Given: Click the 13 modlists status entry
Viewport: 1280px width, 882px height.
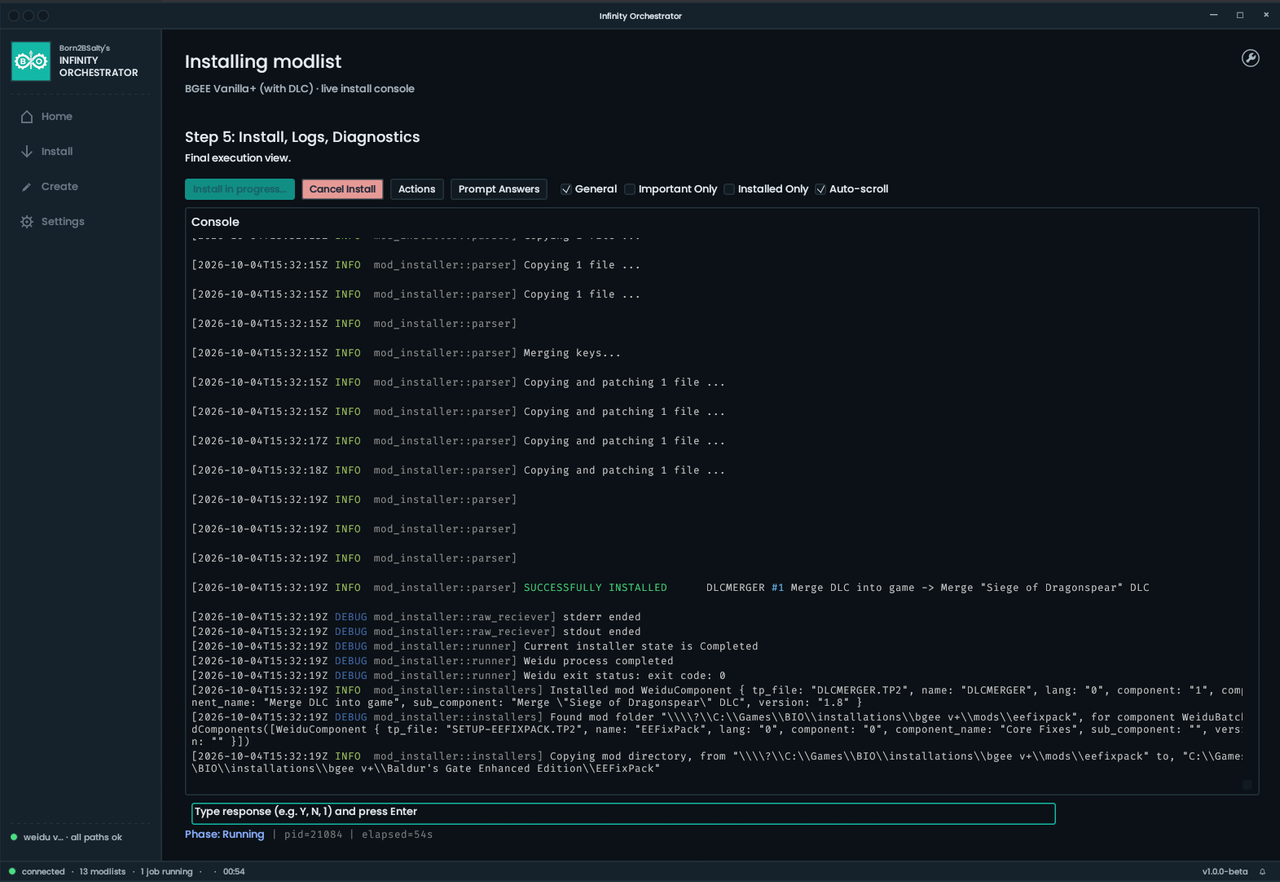Looking at the screenshot, I should [102, 872].
